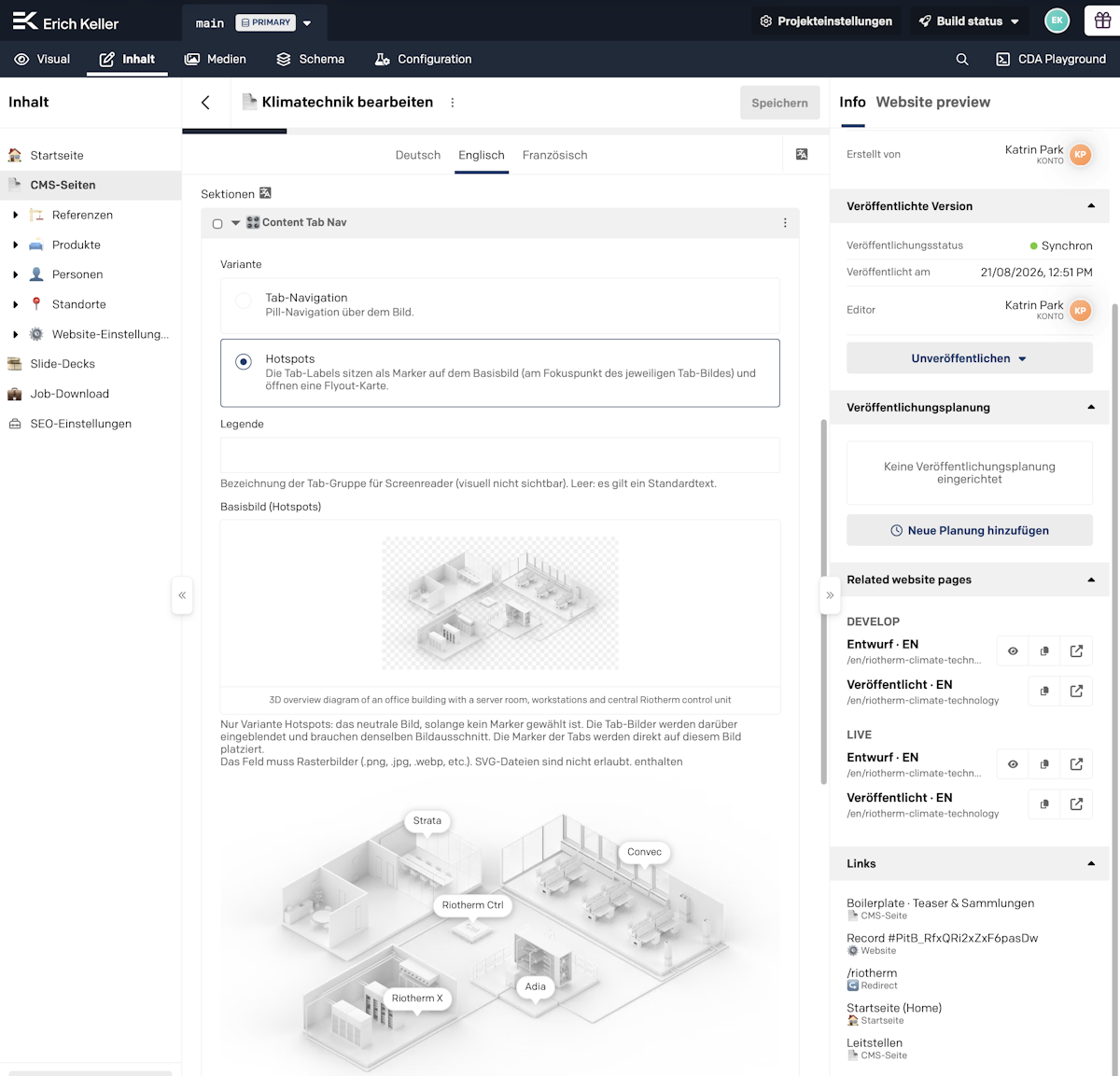Switch to the Schema tab
The height and width of the screenshot is (1076, 1120).
(311, 59)
